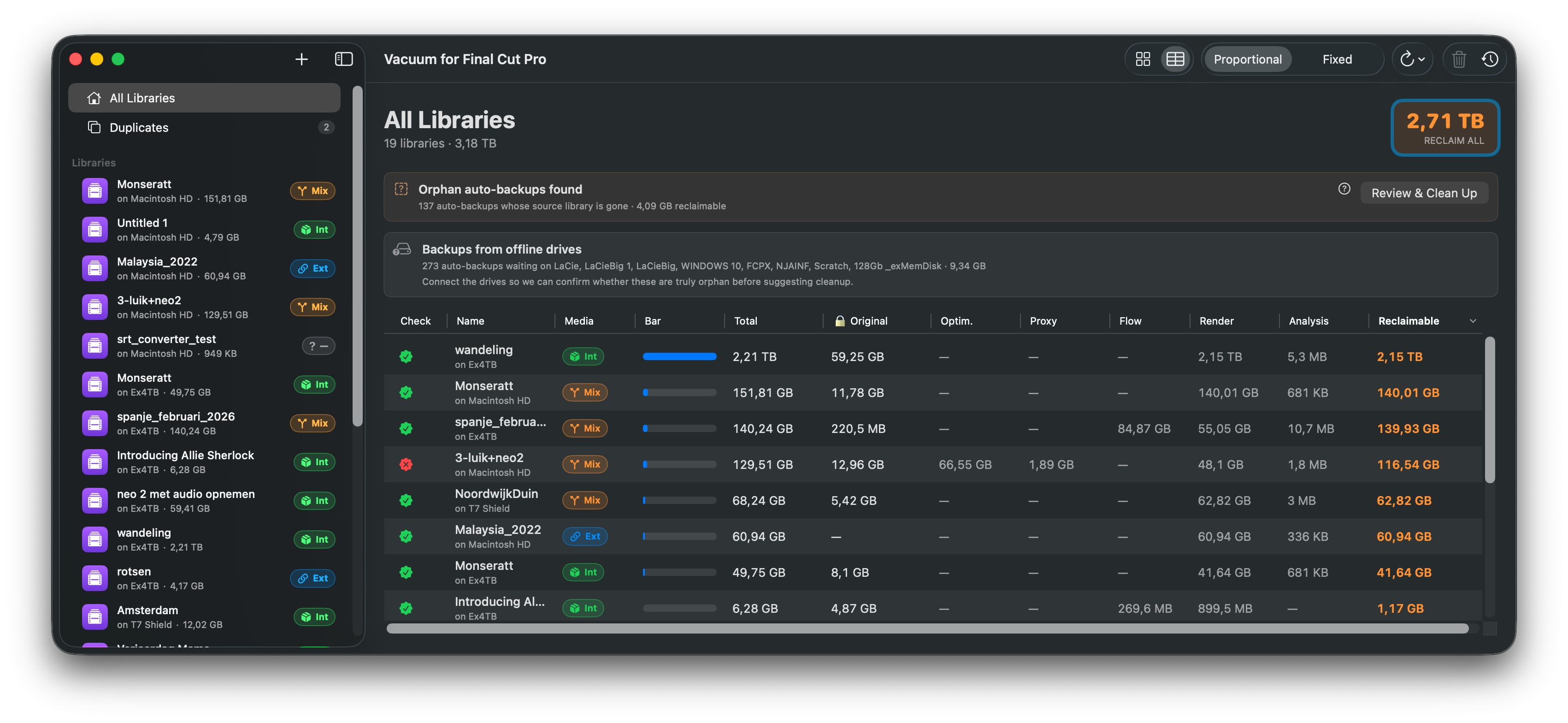Select Malaysia_2022 library icon in sidebar
This screenshot has height=723, width=1568.
[95, 269]
